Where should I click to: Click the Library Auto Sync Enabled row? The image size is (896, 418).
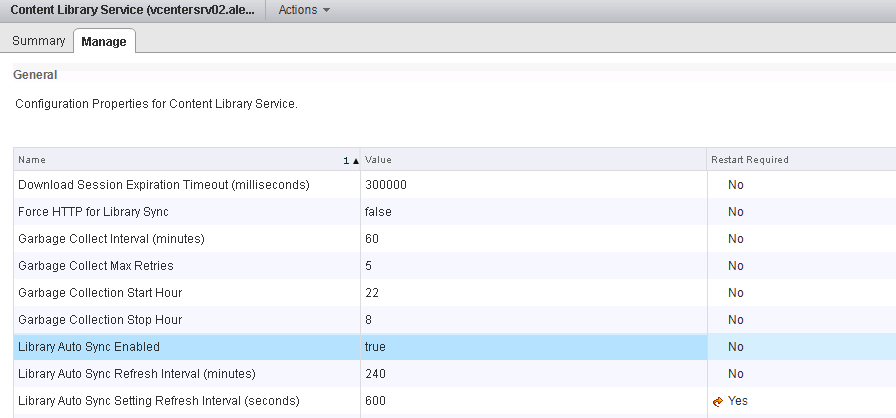(x=89, y=347)
